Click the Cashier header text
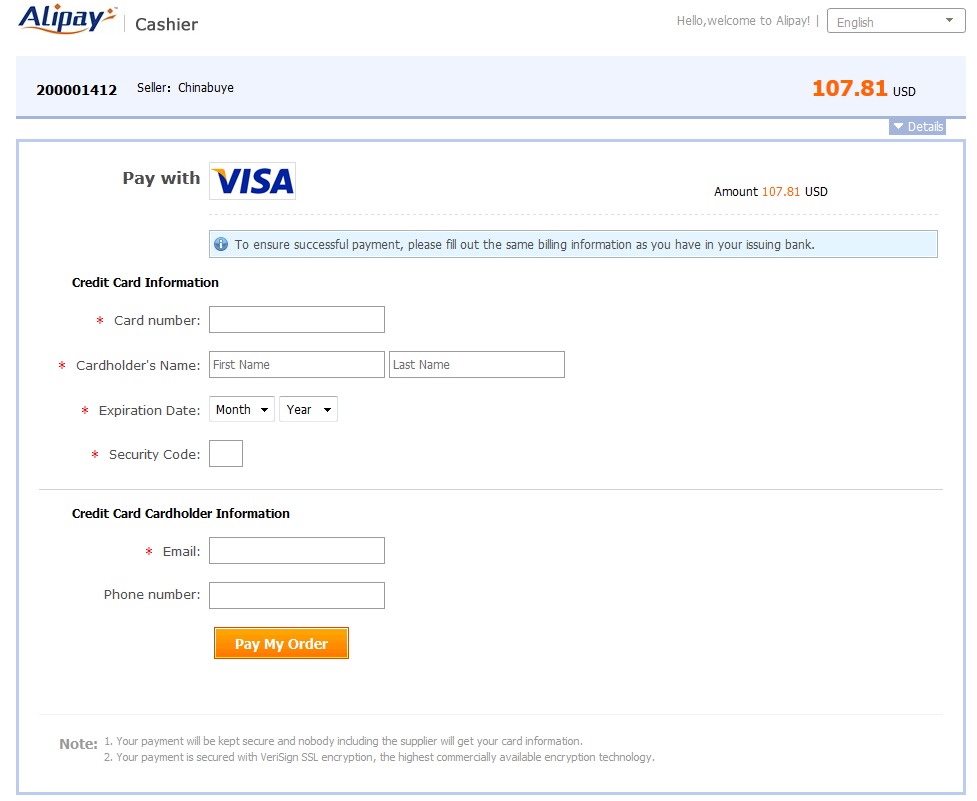Screen dimensions: 977x801 (166, 24)
